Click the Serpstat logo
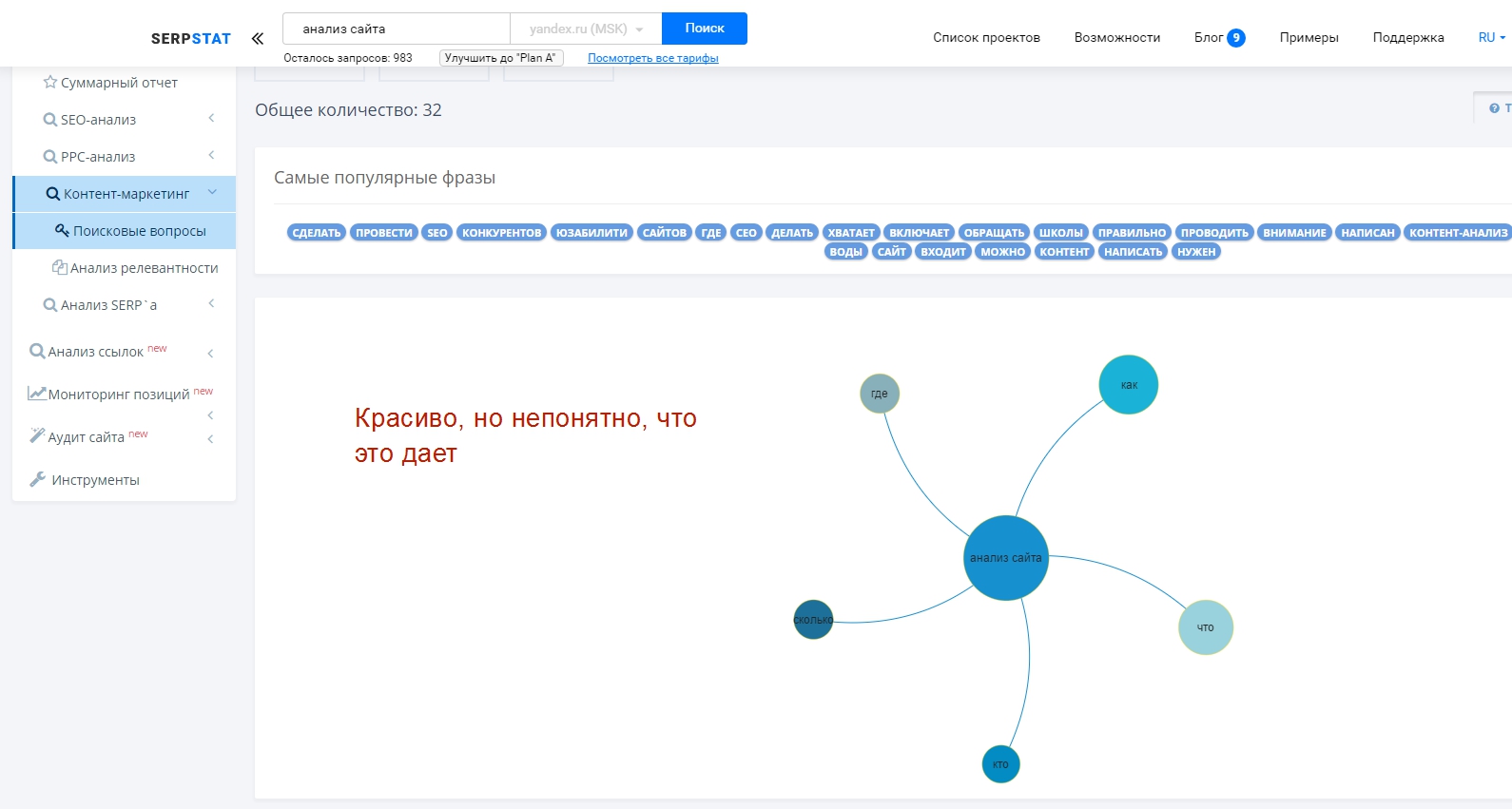Image resolution: width=1512 pixels, height=809 pixels. click(x=190, y=39)
